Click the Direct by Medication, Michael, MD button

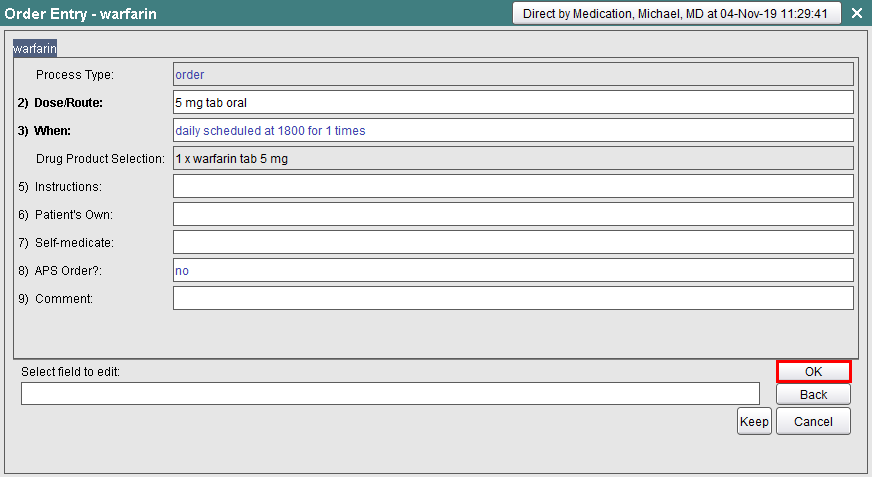coord(676,13)
